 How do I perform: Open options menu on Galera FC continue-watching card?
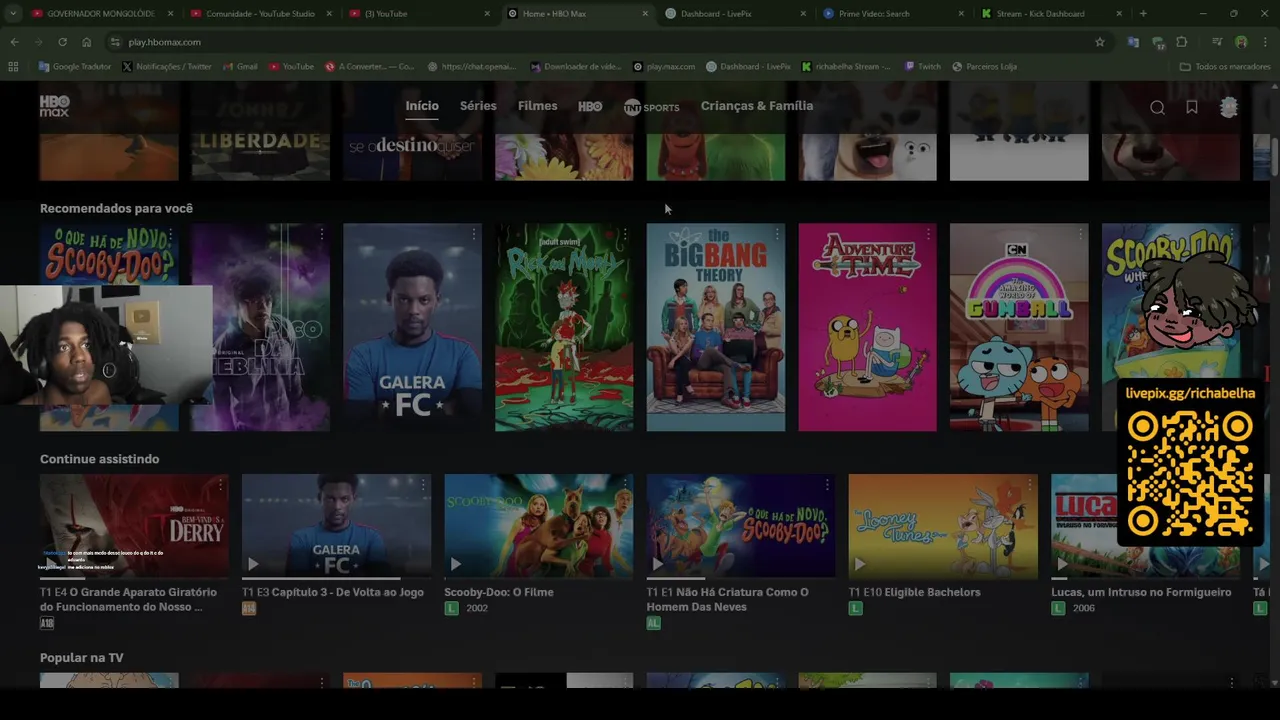click(x=423, y=485)
